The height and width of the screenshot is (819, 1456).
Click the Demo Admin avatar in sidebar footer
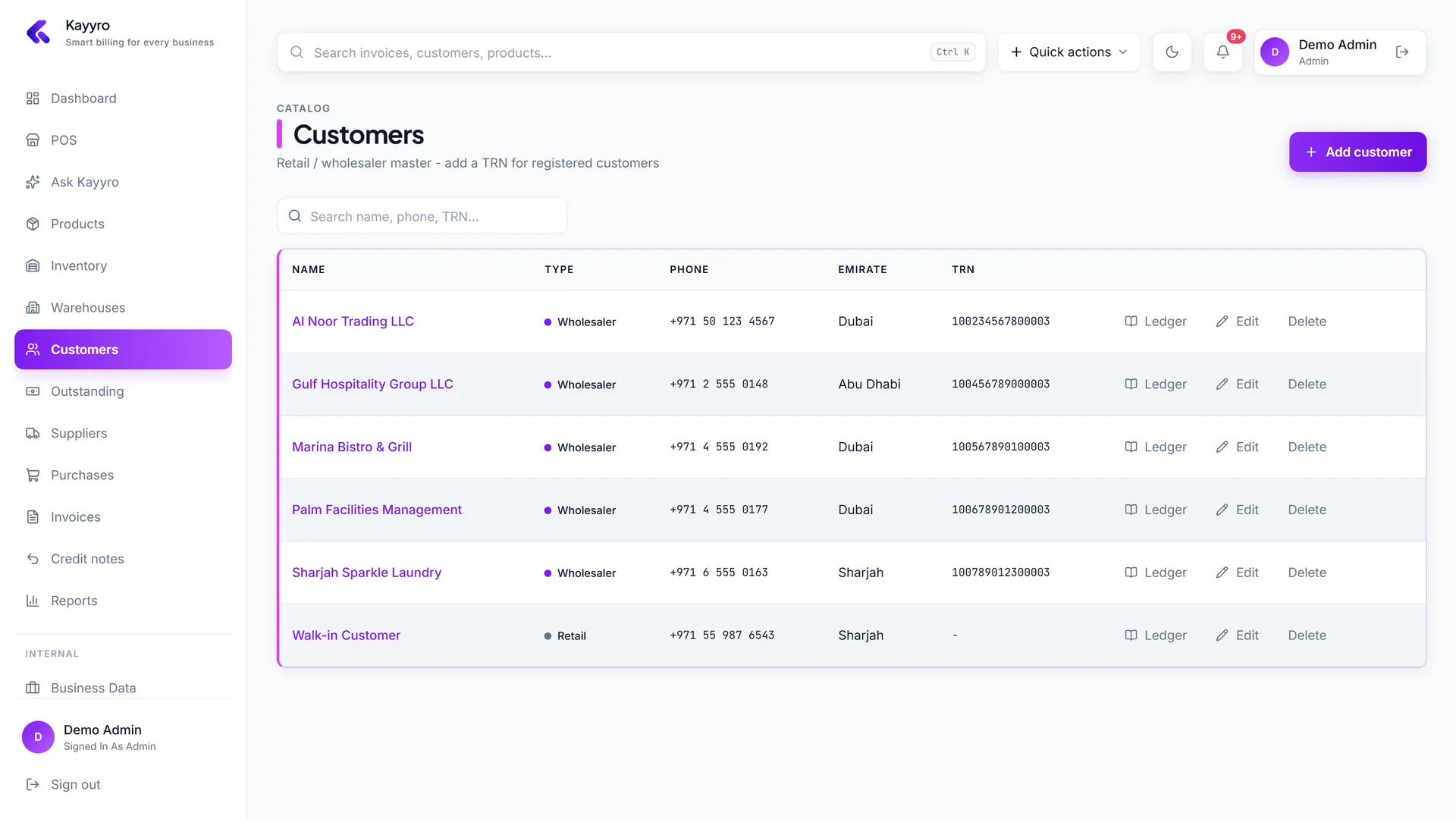[38, 737]
